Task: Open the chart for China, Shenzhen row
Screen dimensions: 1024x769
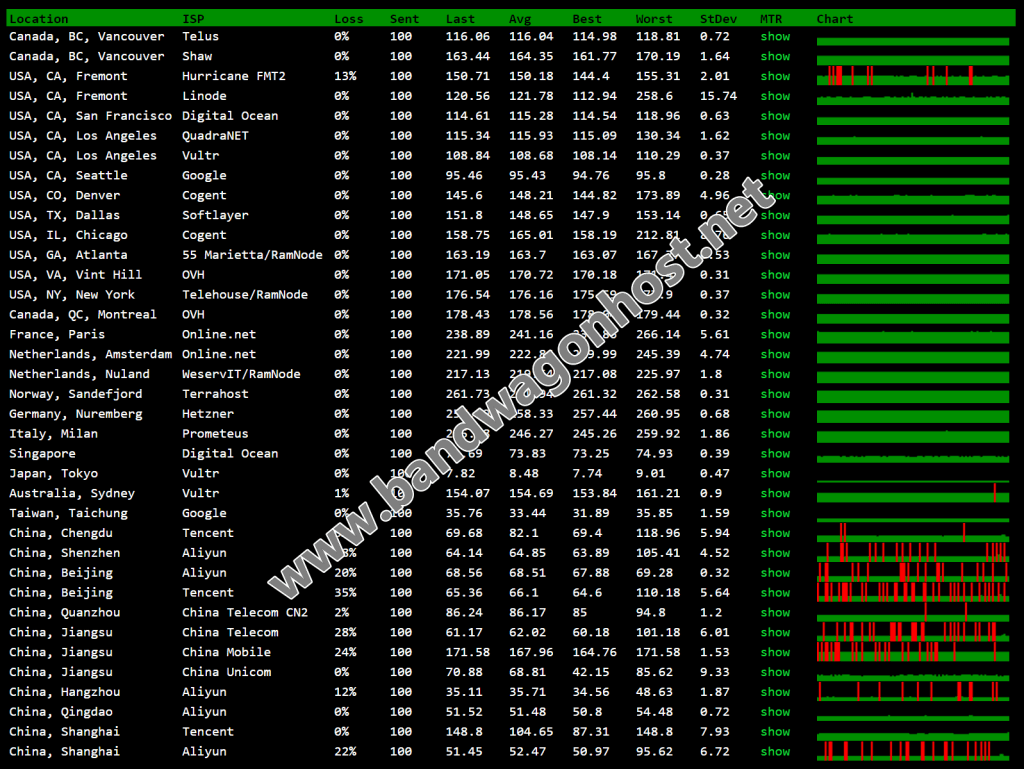Action: point(913,552)
